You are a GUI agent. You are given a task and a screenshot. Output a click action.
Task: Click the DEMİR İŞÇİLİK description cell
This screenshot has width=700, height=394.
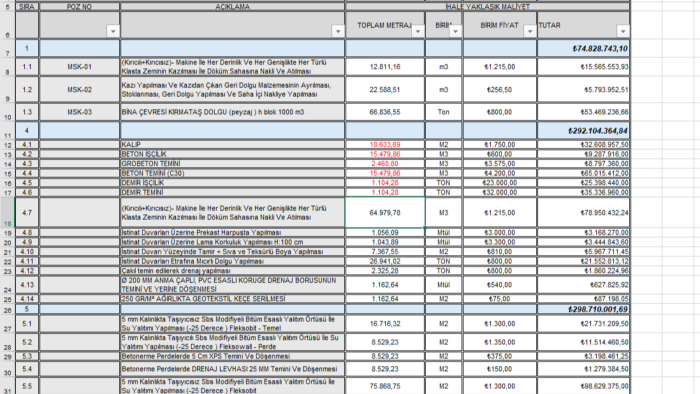pyautogui.click(x=232, y=183)
